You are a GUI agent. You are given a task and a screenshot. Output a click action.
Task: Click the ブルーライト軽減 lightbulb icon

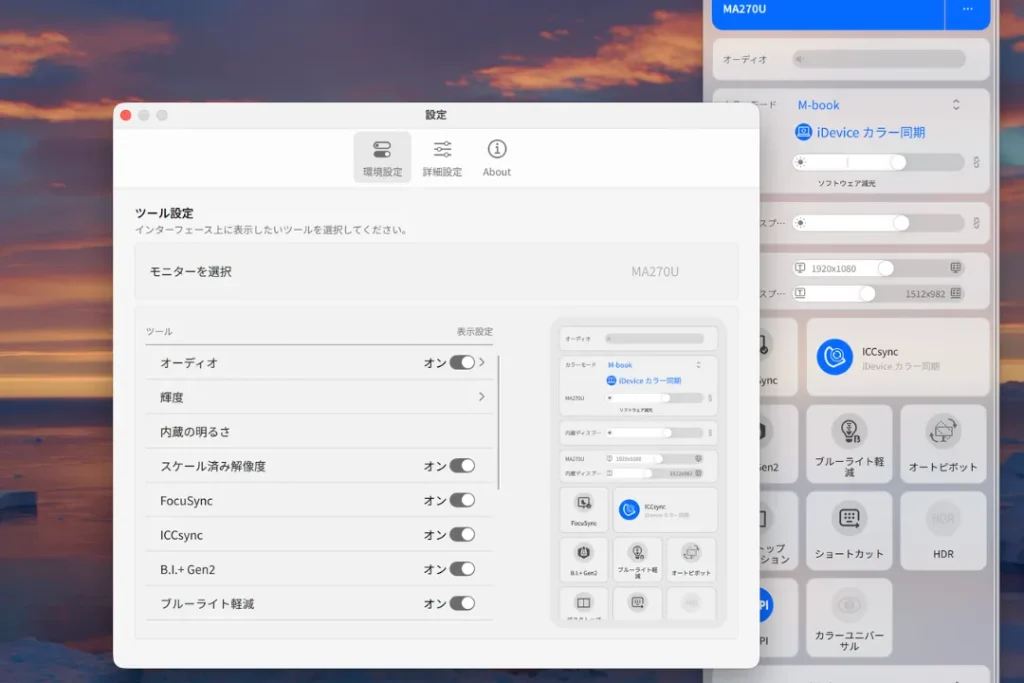848,431
